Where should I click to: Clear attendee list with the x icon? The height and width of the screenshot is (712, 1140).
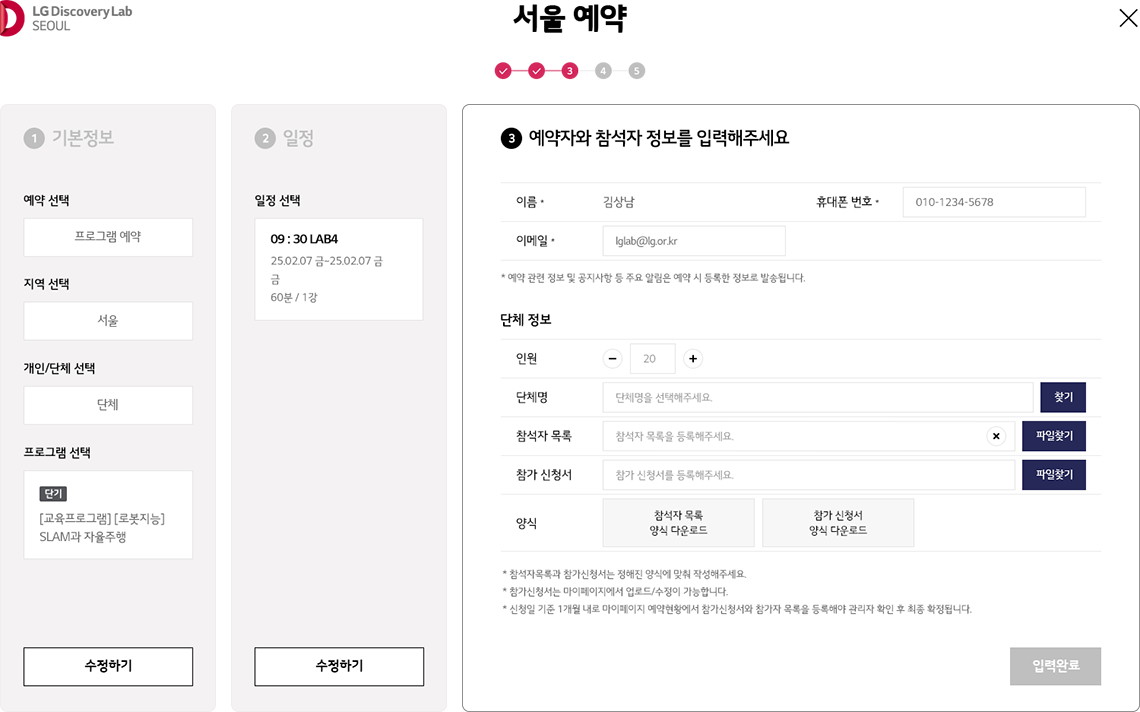[996, 436]
